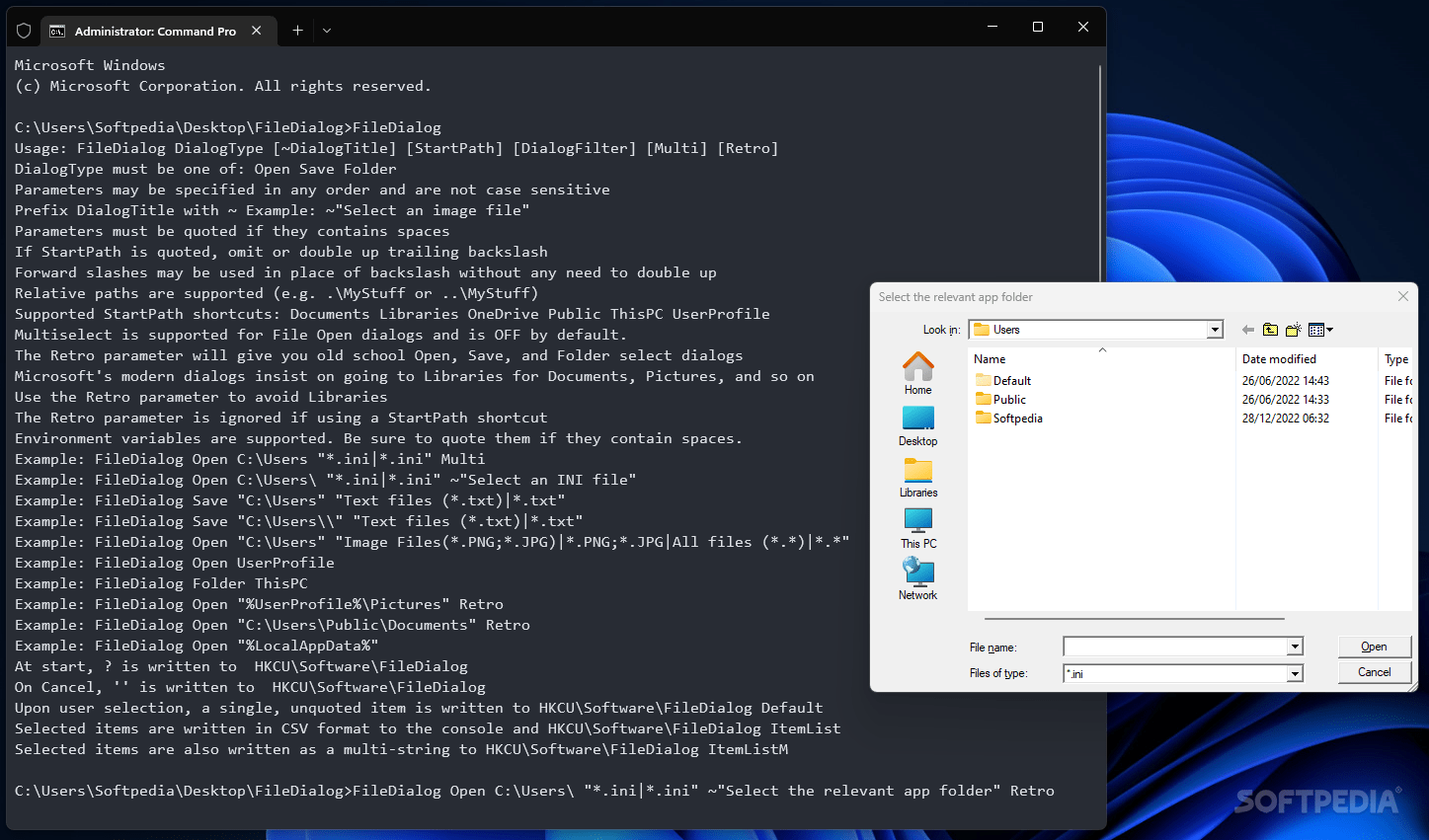Expand the File name dropdown arrow
This screenshot has height=840, width=1429.
coord(1294,647)
